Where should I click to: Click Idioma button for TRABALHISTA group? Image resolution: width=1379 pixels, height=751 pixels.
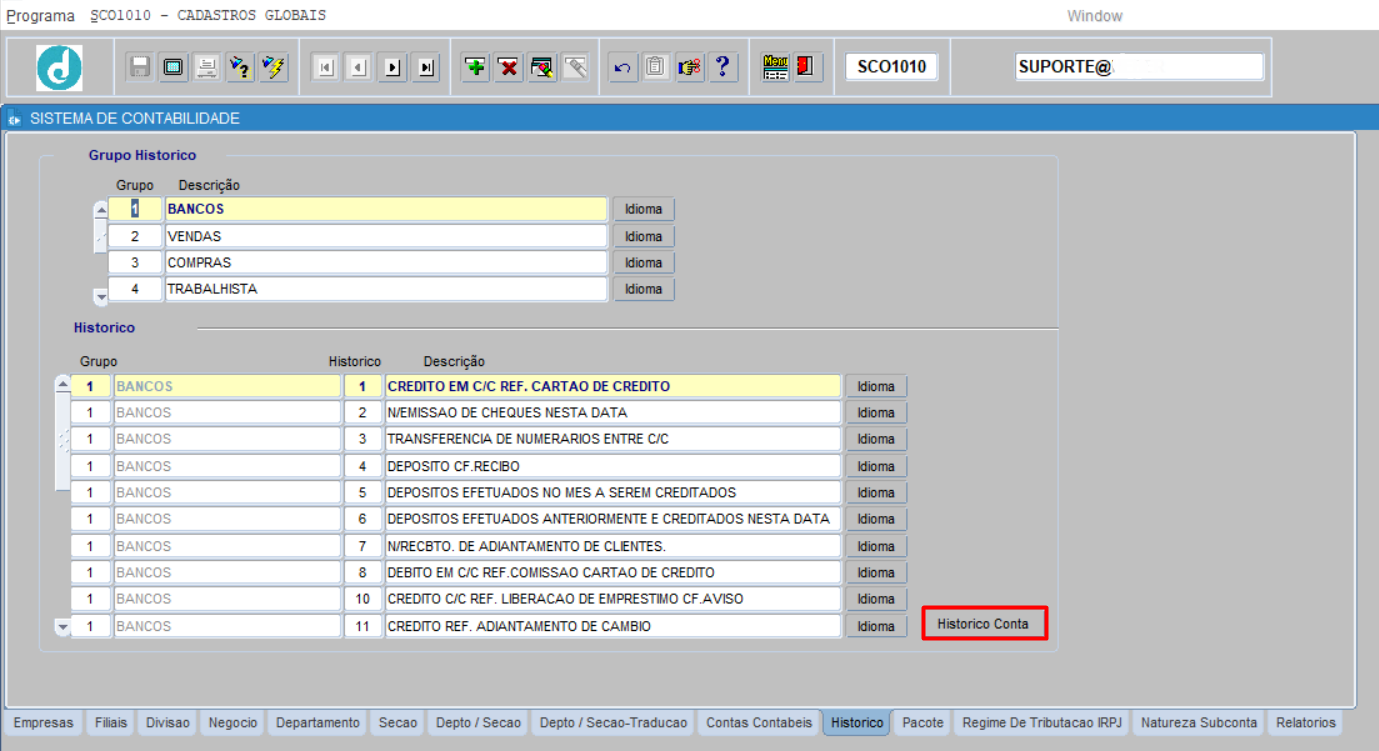(644, 289)
